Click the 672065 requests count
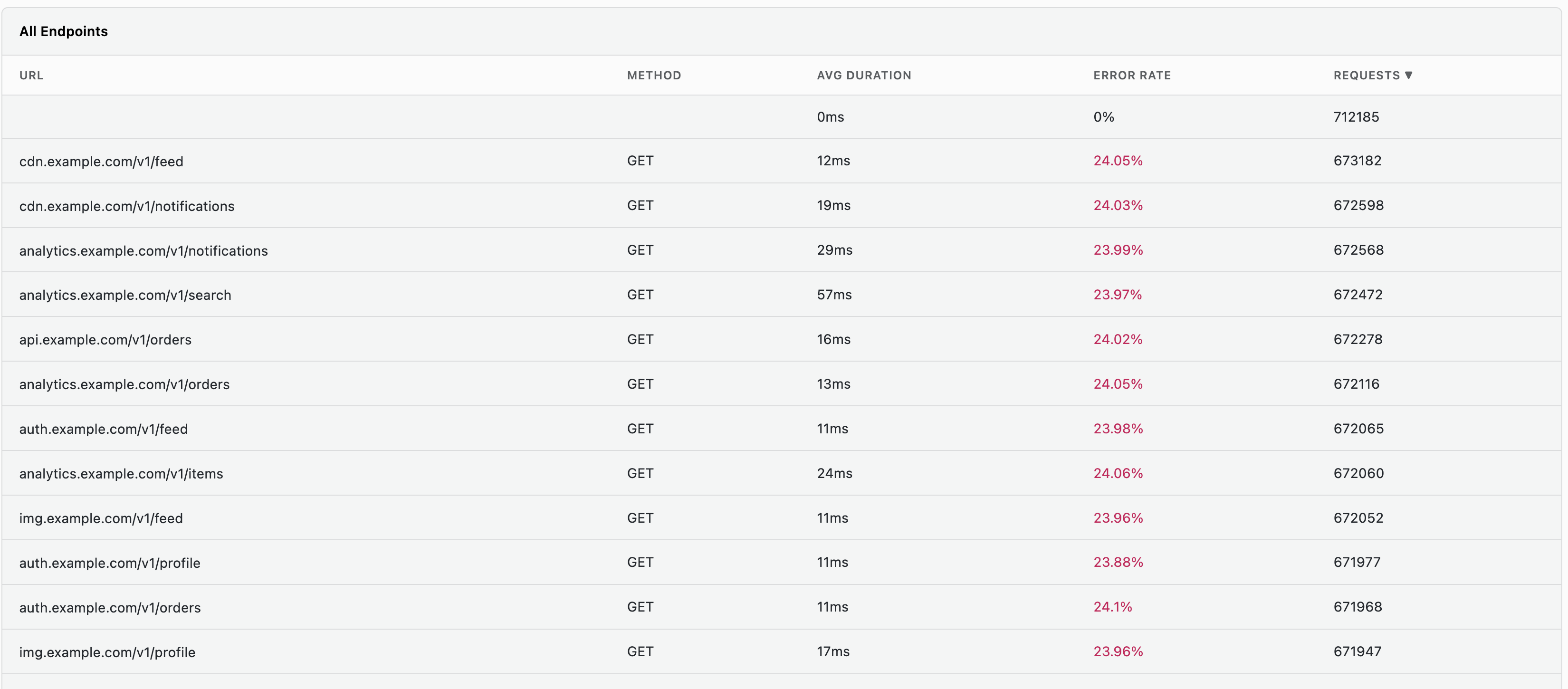The width and height of the screenshot is (1568, 689). [x=1358, y=429]
